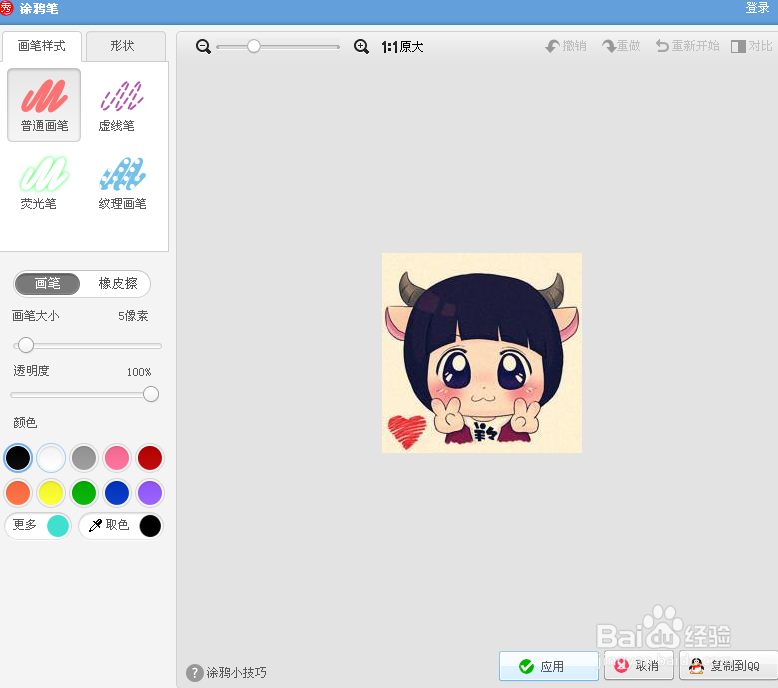Click 重新开始 to start over
Screen dimensions: 778x688
[x=687, y=46]
